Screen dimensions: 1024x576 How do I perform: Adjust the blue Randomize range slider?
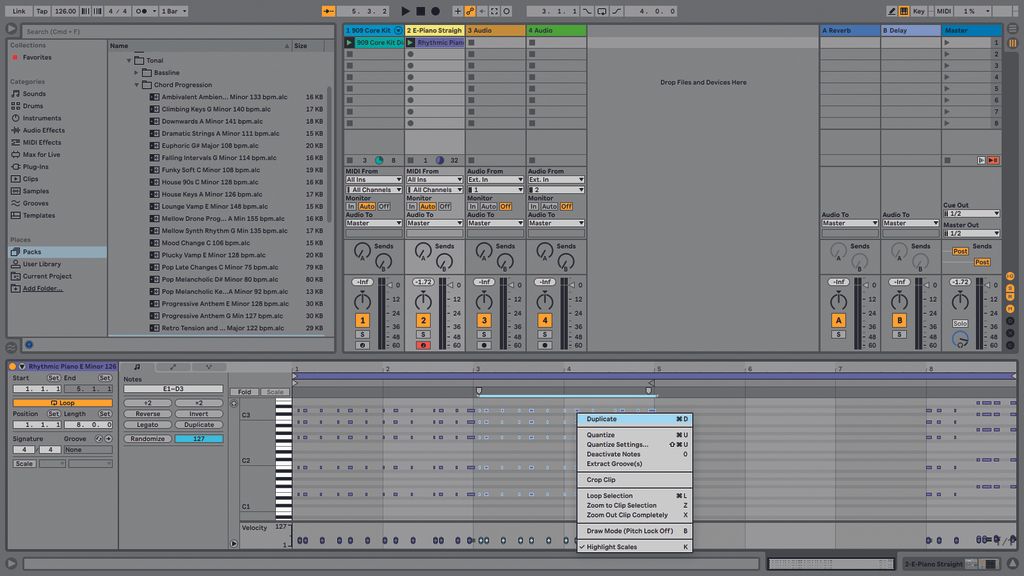tap(199, 439)
